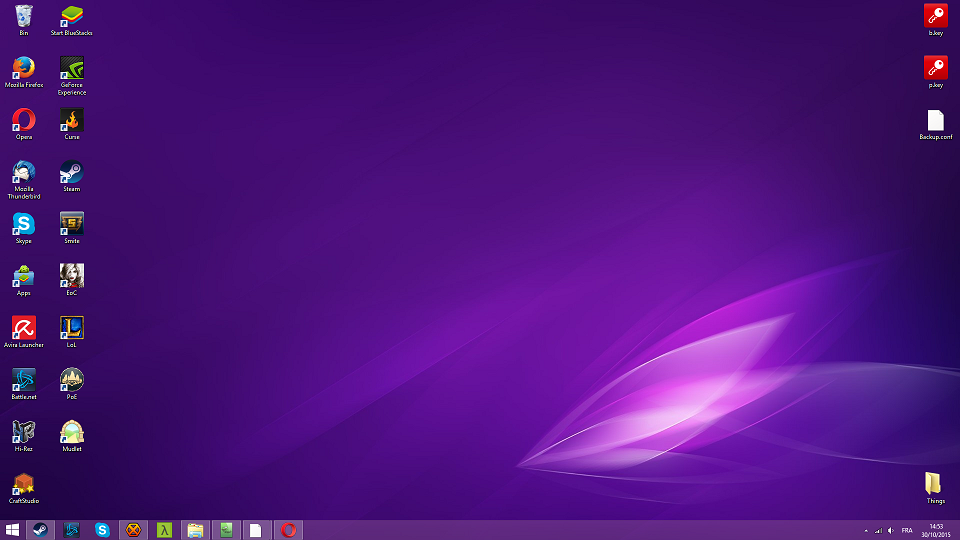Click the Avira Launcher desktop icon
Screen dimensions: 960x540
point(23,327)
